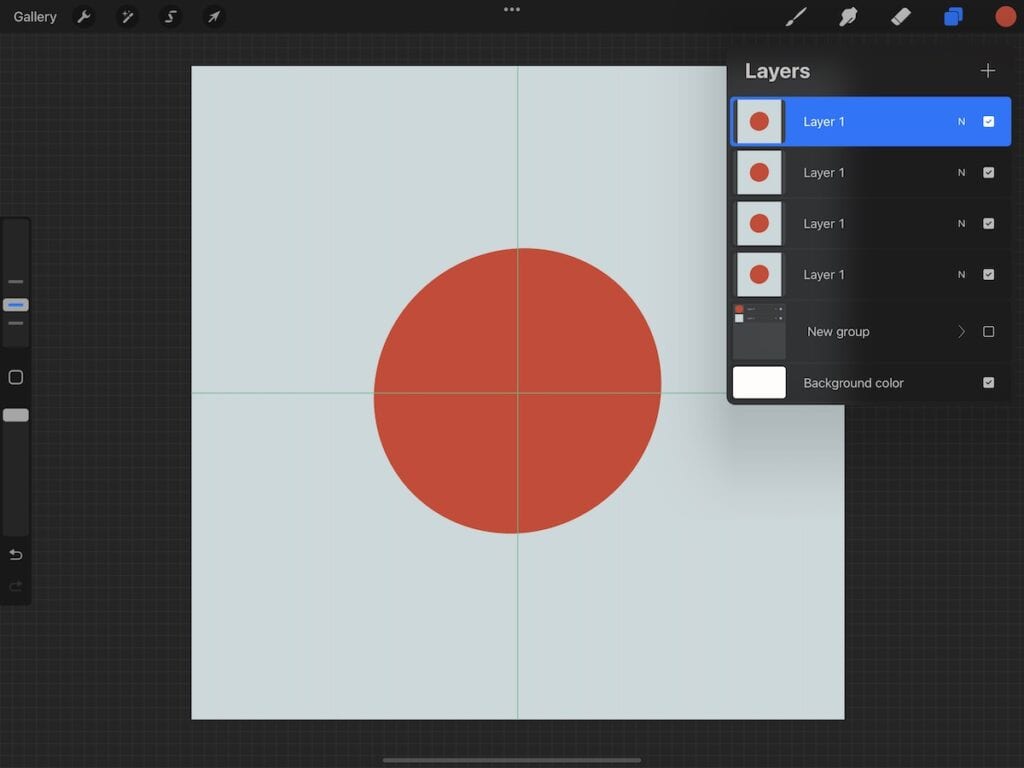This screenshot has height=768, width=1024.
Task: Open the Actions menu with the wrench icon
Action: [85, 16]
